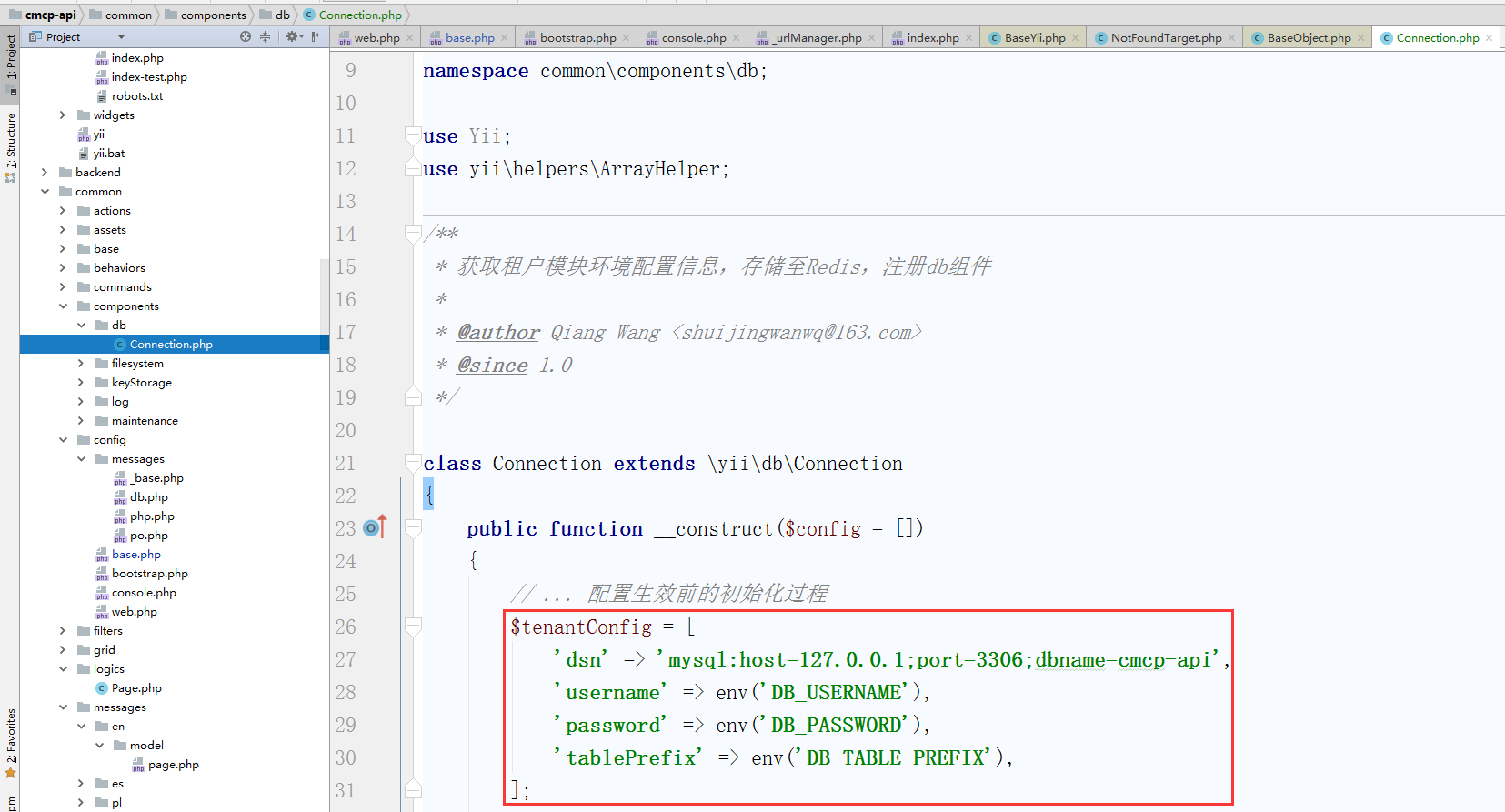Switch to the web.php tab

pos(376,38)
